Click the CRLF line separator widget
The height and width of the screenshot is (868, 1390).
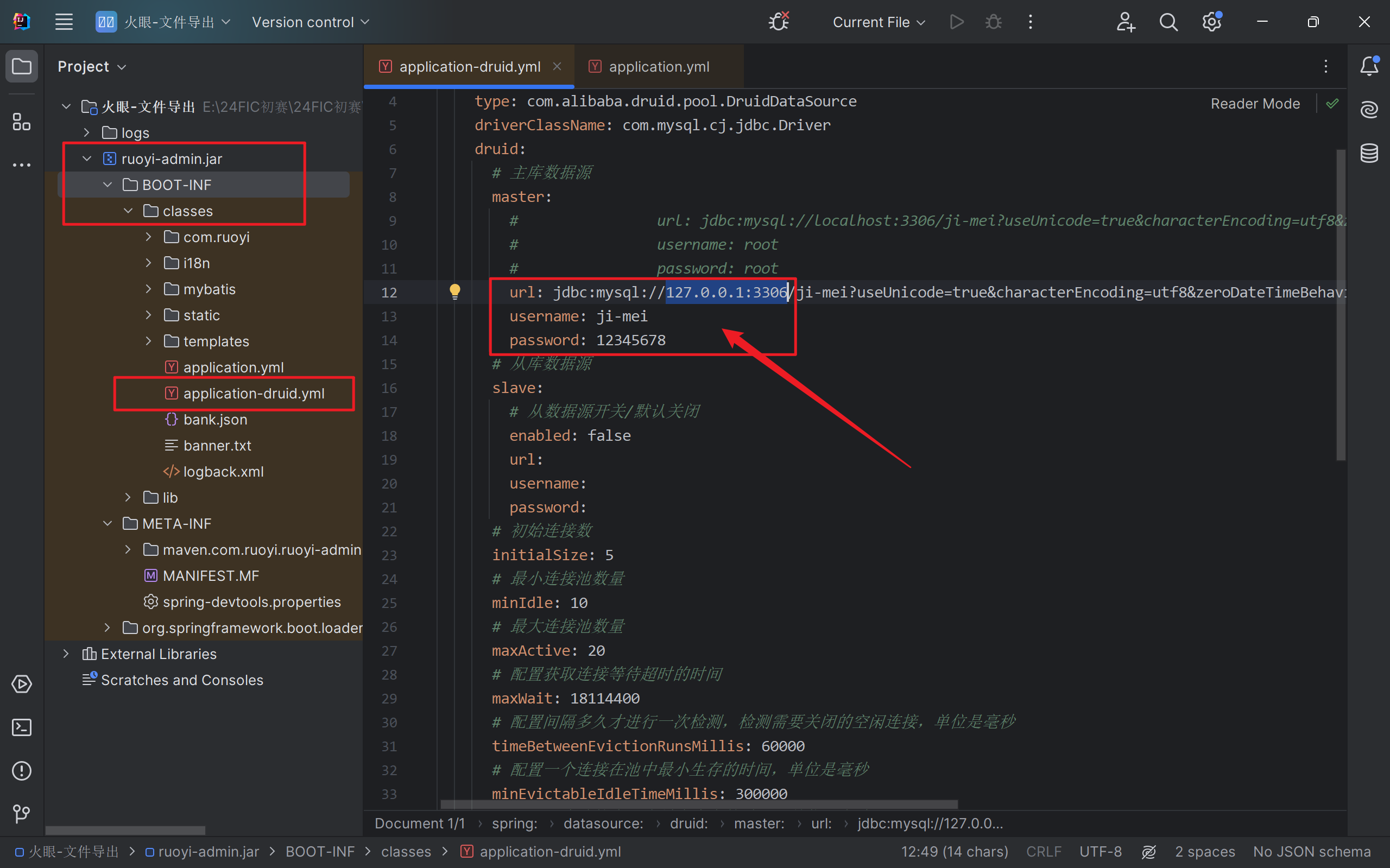tap(1043, 852)
